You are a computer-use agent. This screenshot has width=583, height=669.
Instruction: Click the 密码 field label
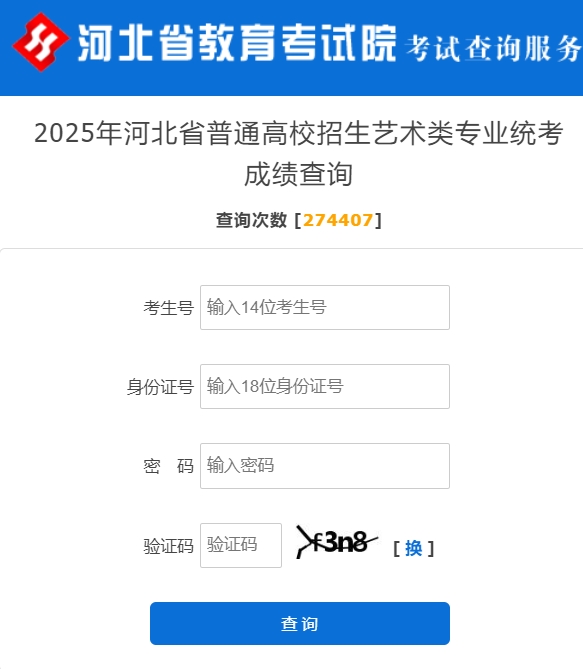[x=169, y=466]
